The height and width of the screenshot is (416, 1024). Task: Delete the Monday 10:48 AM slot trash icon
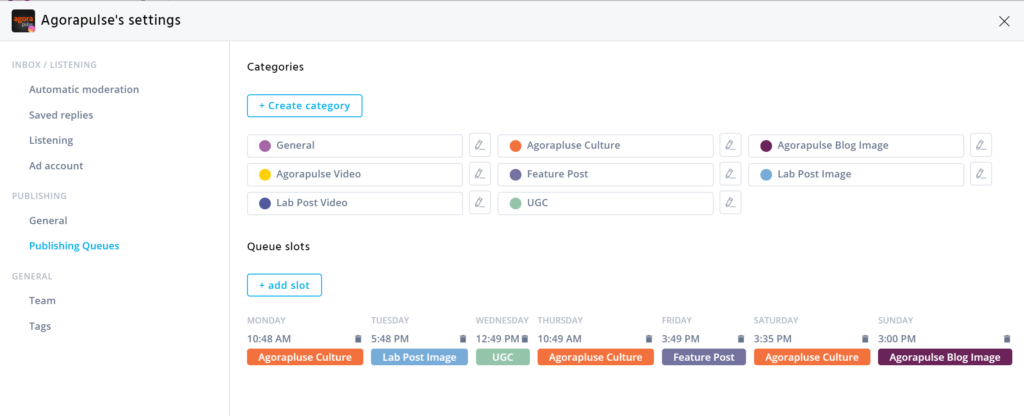click(358, 339)
